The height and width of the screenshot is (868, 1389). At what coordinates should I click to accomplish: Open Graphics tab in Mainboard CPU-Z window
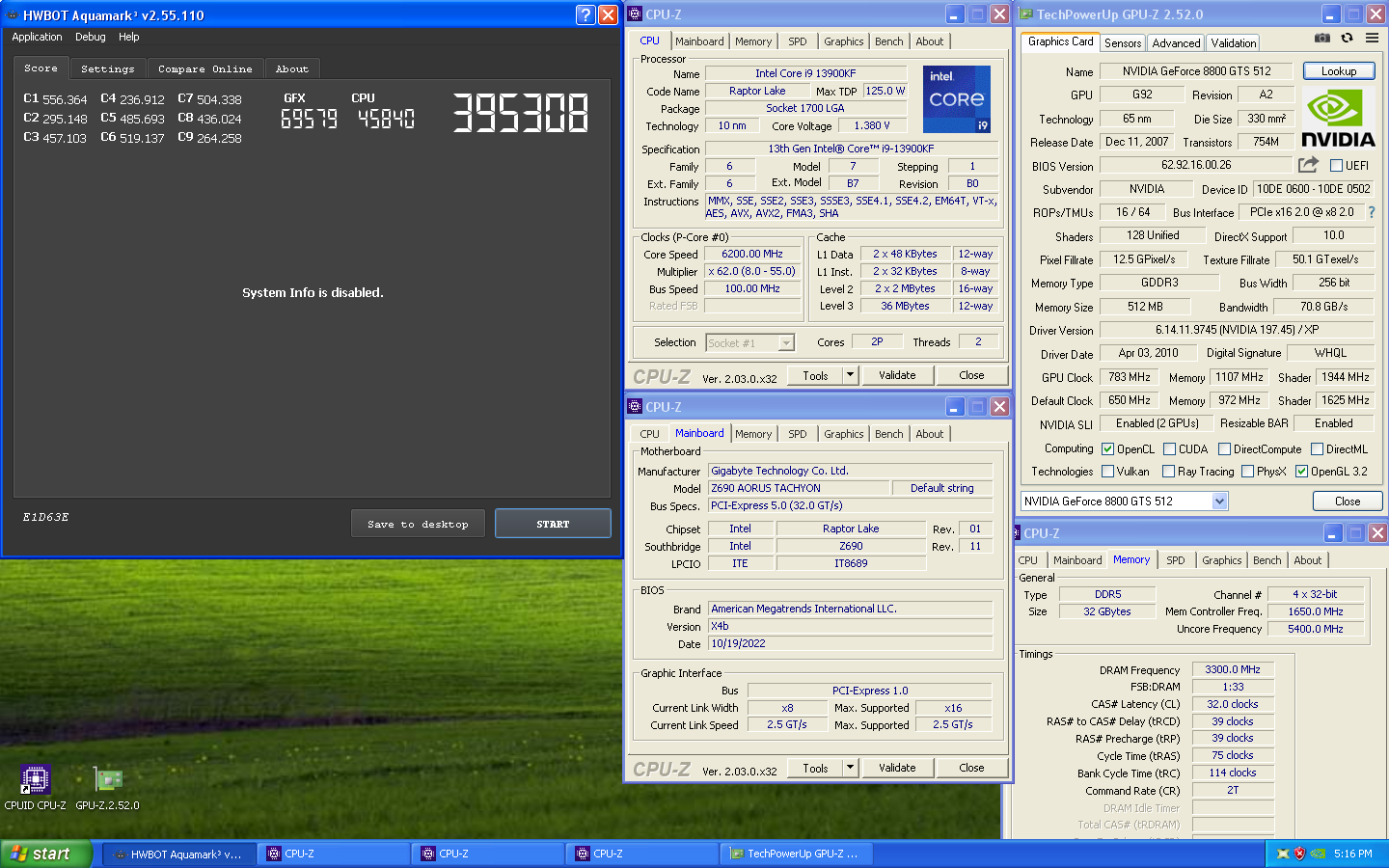tap(844, 434)
